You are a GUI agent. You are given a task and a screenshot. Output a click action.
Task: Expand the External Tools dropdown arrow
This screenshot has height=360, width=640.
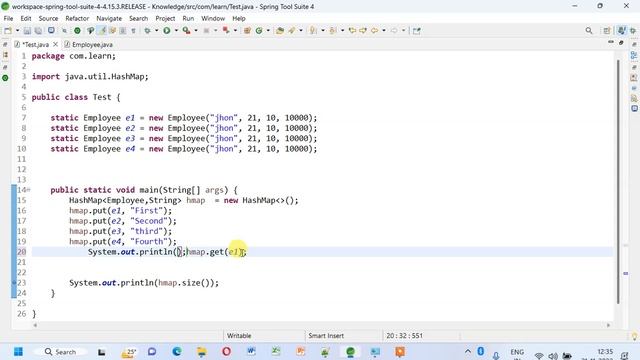click(x=196, y=31)
